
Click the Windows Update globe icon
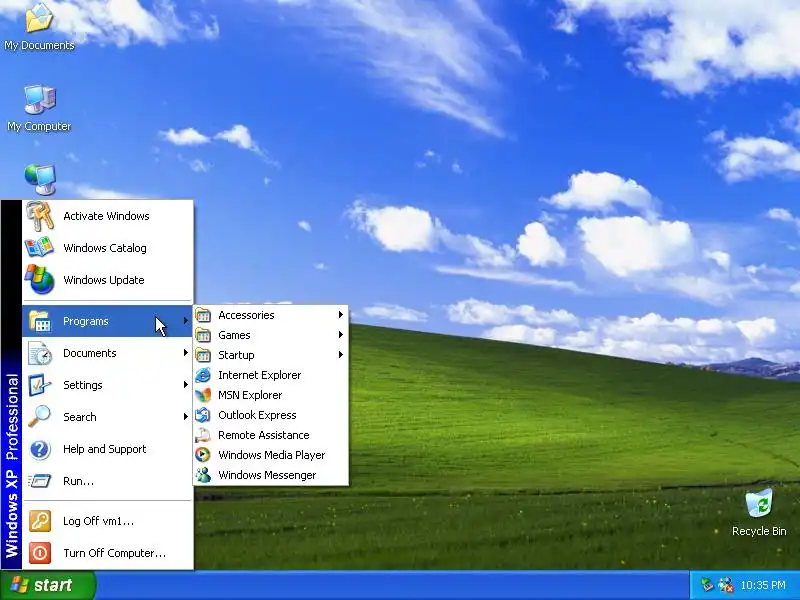[x=40, y=280]
